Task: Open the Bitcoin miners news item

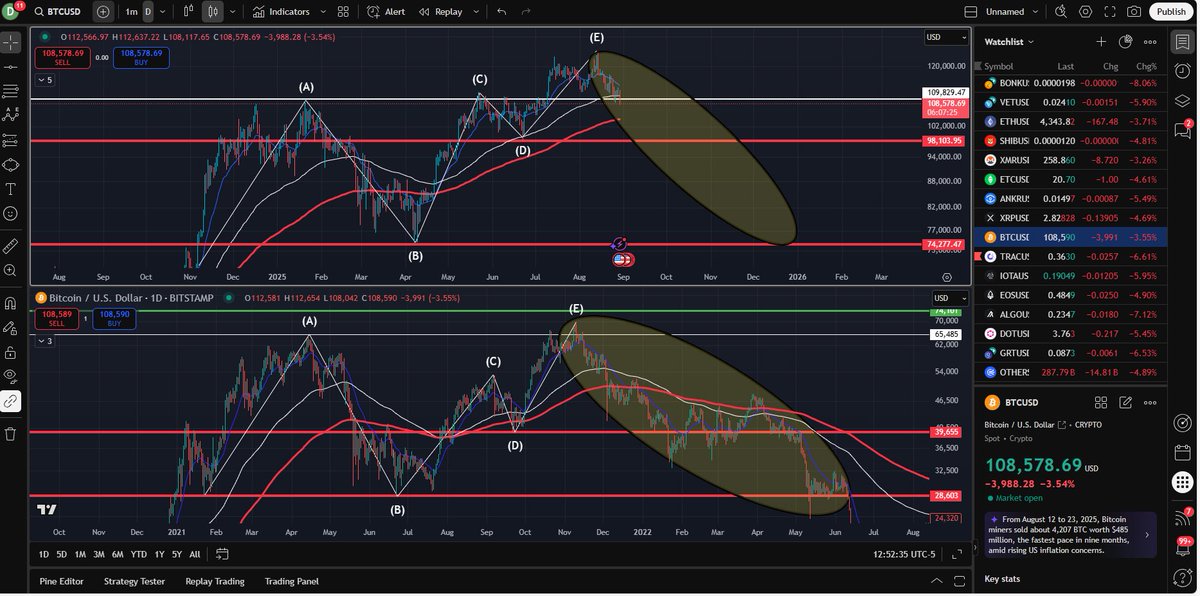Action: 1069,535
